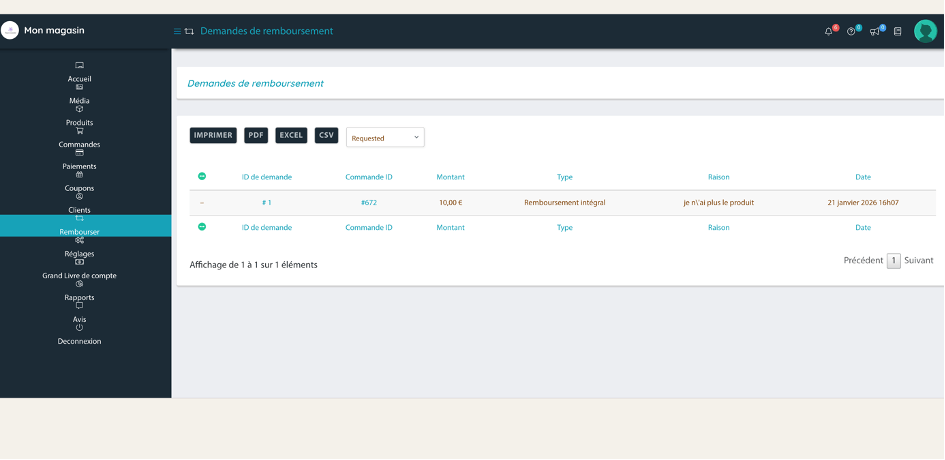Open the Paiements menu label

pyautogui.click(x=80, y=166)
